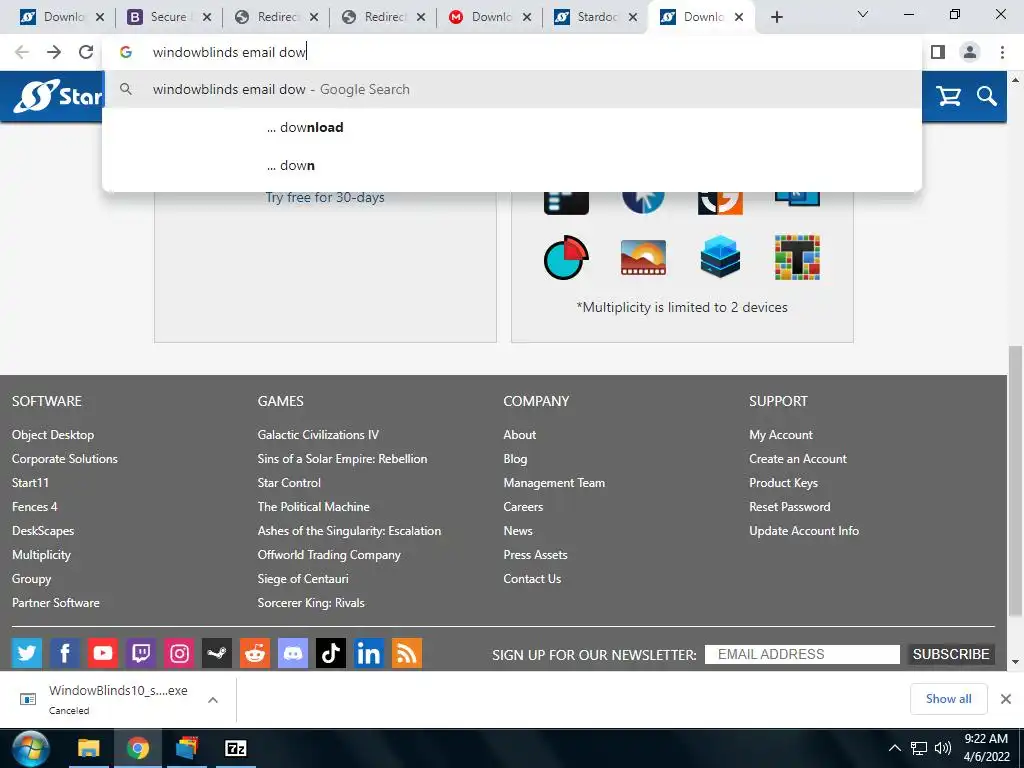Open the Windows Start orb
The width and height of the screenshot is (1024, 768).
[30, 748]
